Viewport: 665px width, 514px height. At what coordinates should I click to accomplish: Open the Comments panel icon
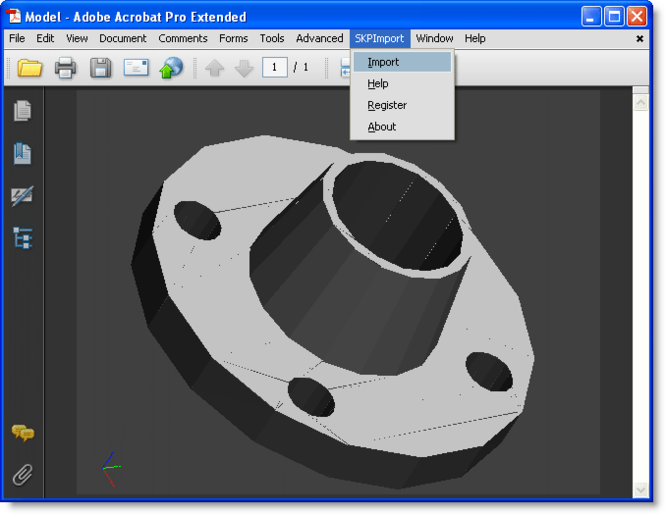pos(23,433)
